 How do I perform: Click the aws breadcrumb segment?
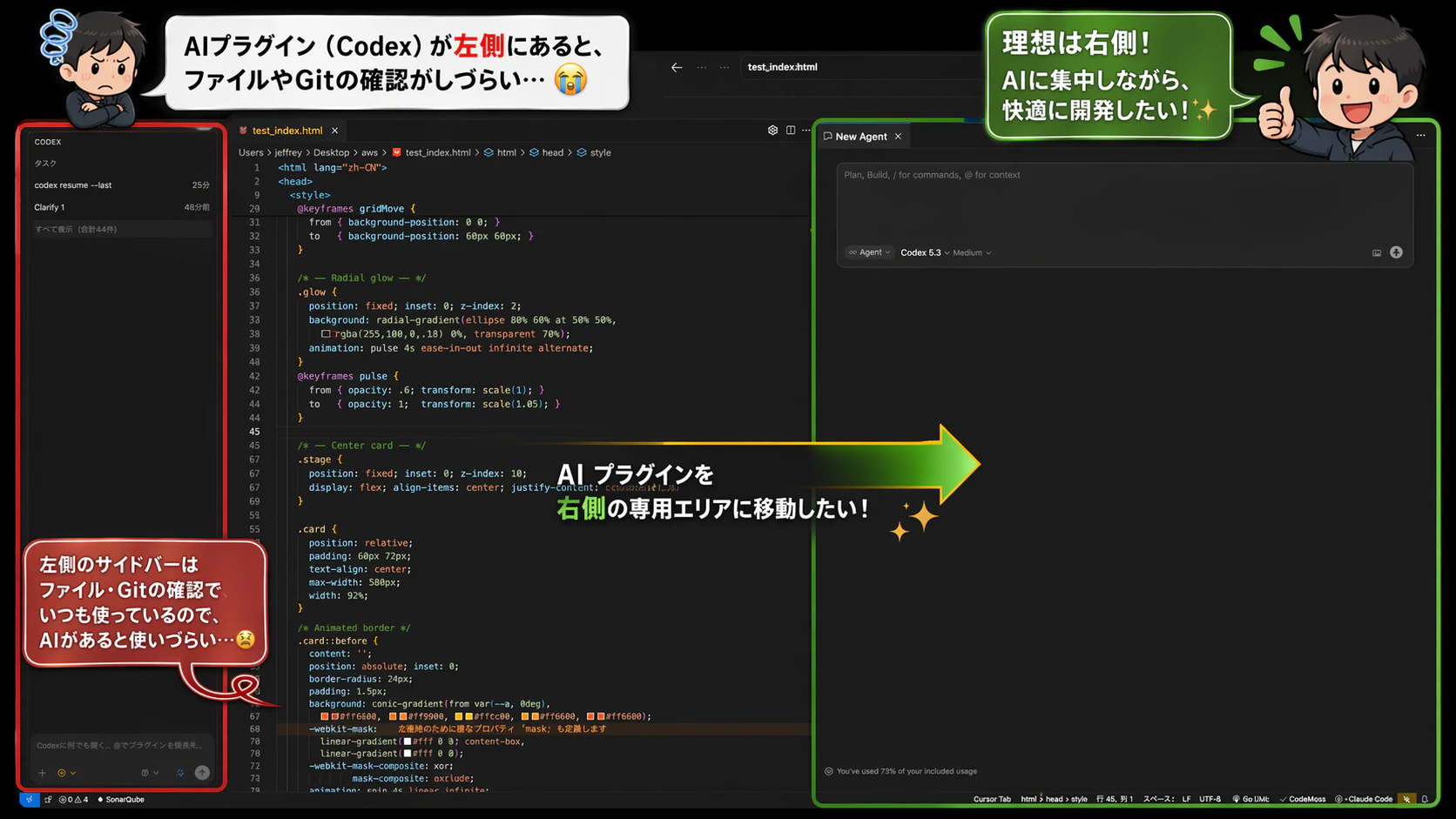(x=369, y=153)
